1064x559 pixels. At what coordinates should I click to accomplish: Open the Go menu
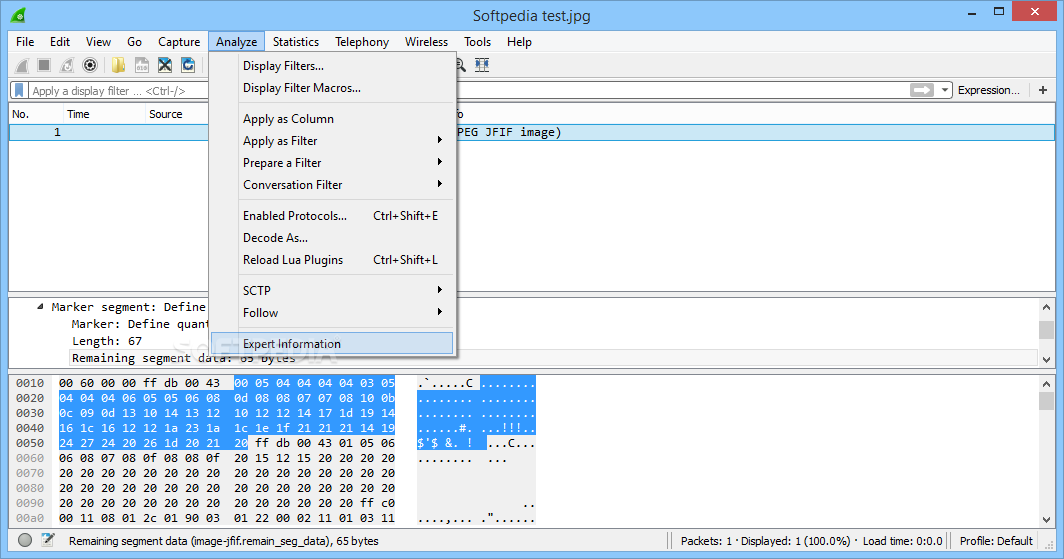134,42
